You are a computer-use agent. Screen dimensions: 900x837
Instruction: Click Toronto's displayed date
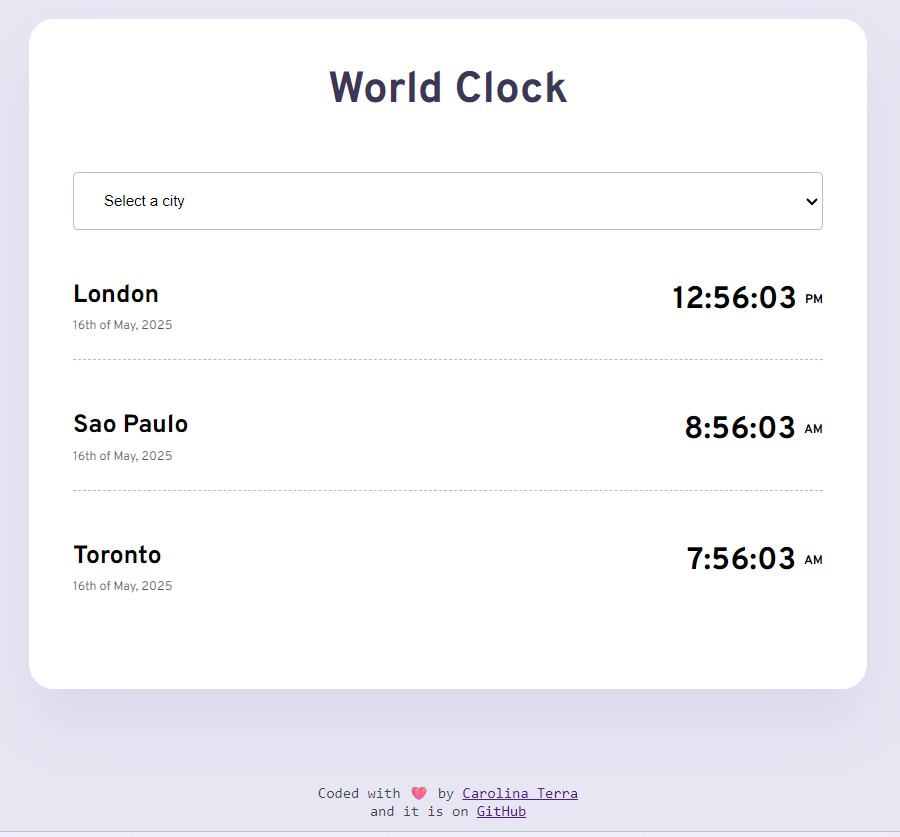click(122, 585)
